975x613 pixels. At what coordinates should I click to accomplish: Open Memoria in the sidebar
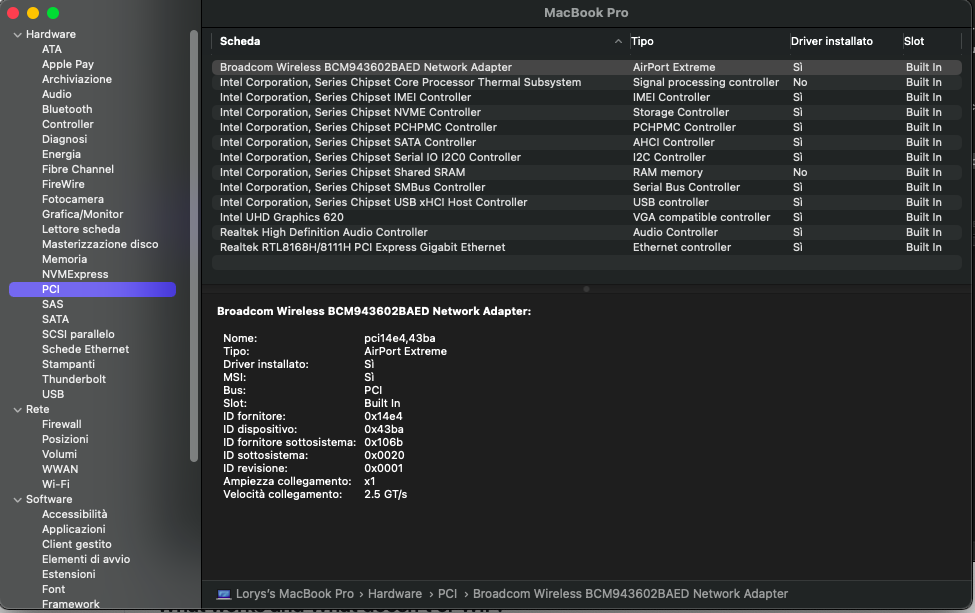[x=64, y=259]
